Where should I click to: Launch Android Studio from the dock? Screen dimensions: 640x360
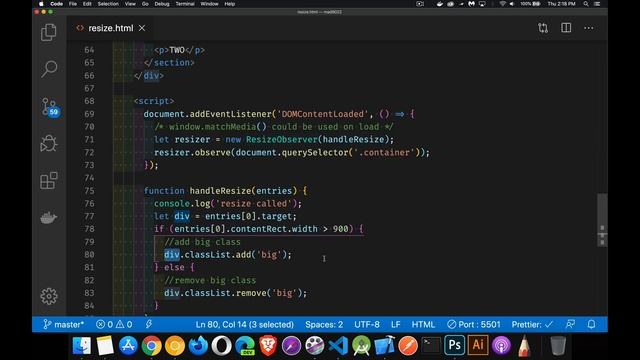point(361,346)
